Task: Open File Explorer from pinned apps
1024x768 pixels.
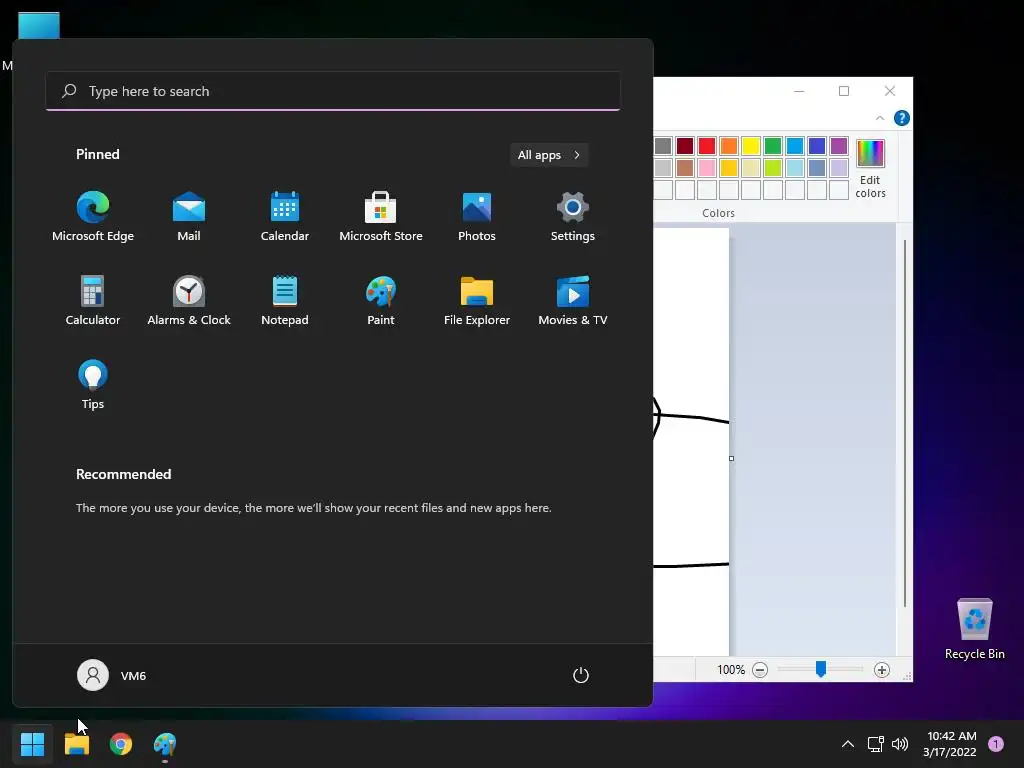Action: [477, 300]
